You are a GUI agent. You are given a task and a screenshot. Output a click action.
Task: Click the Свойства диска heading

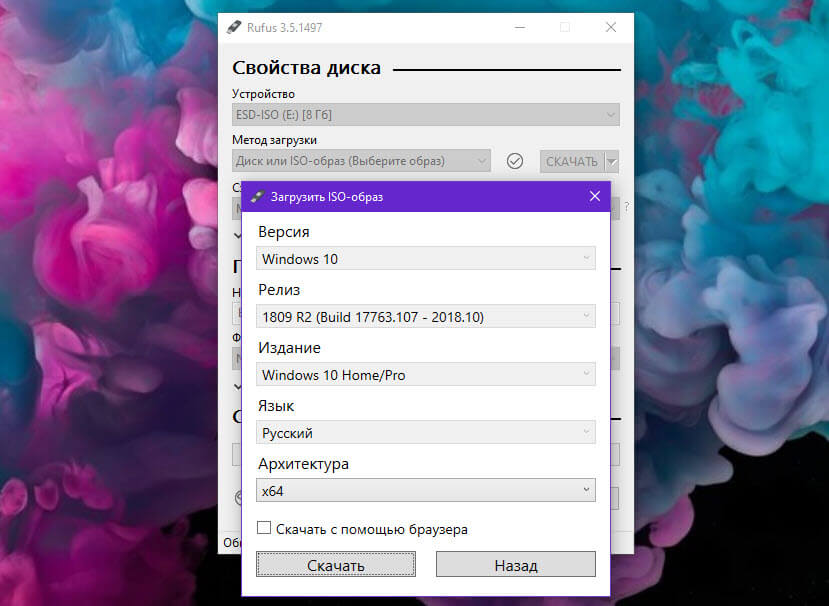tap(306, 68)
